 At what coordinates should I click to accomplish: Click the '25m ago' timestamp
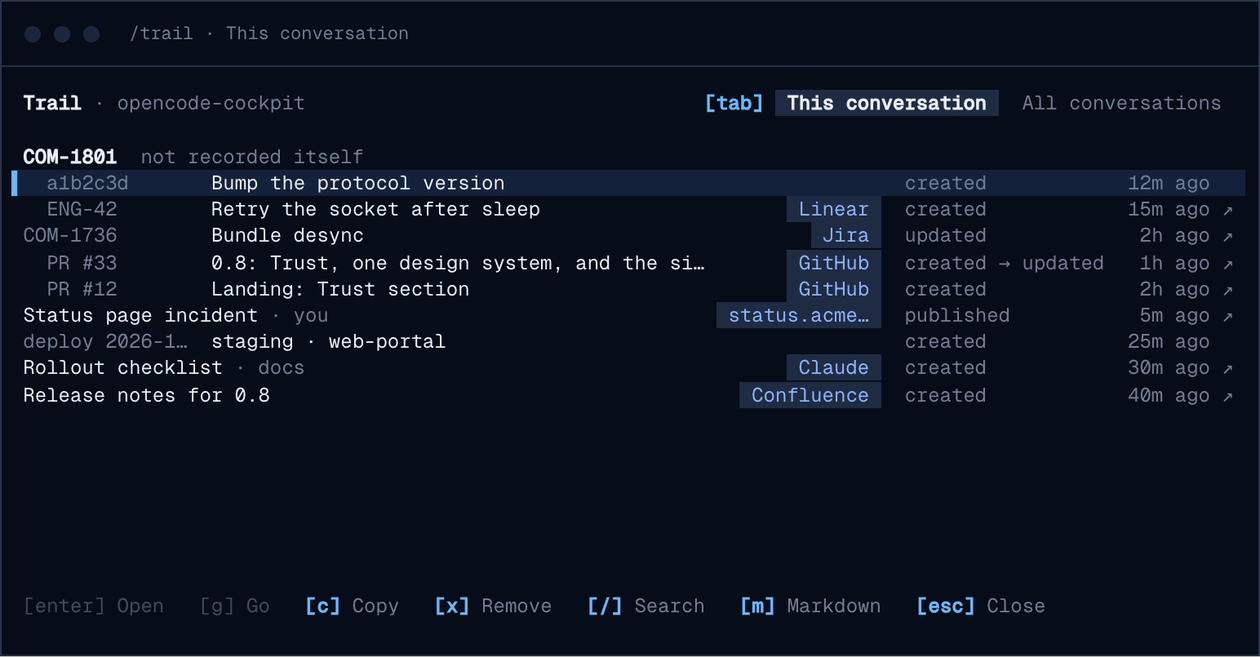(x=1169, y=342)
